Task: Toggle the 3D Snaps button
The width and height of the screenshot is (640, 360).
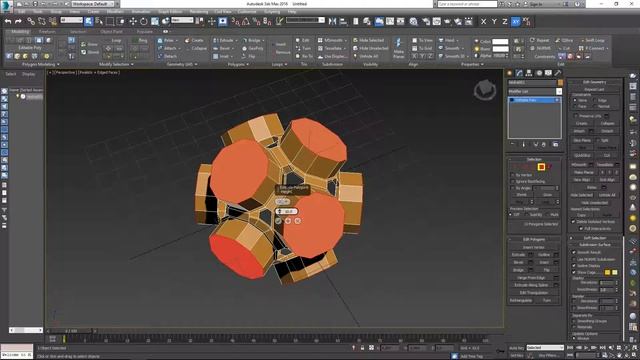Action: coord(236,22)
